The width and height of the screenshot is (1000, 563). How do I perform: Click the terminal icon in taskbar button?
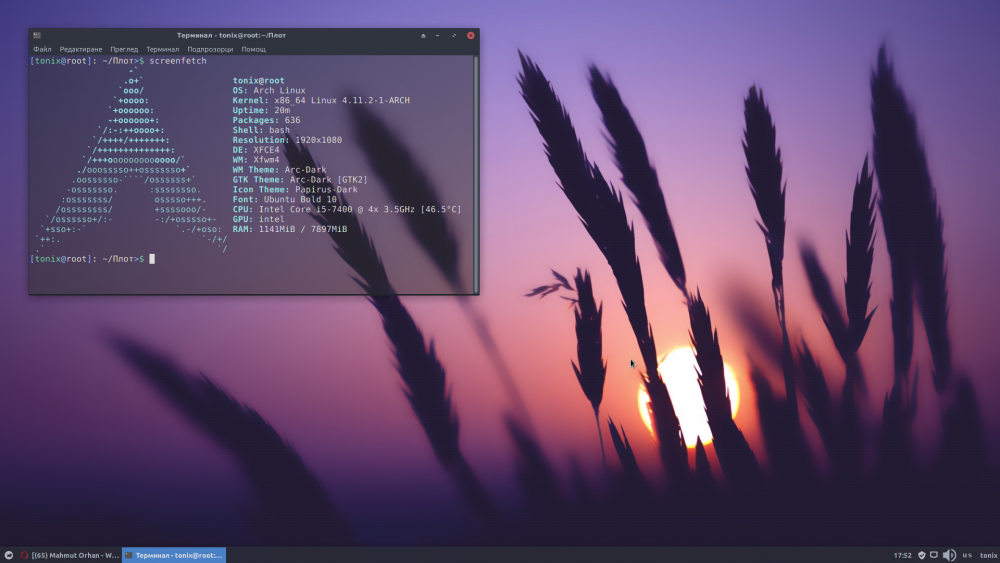point(128,555)
